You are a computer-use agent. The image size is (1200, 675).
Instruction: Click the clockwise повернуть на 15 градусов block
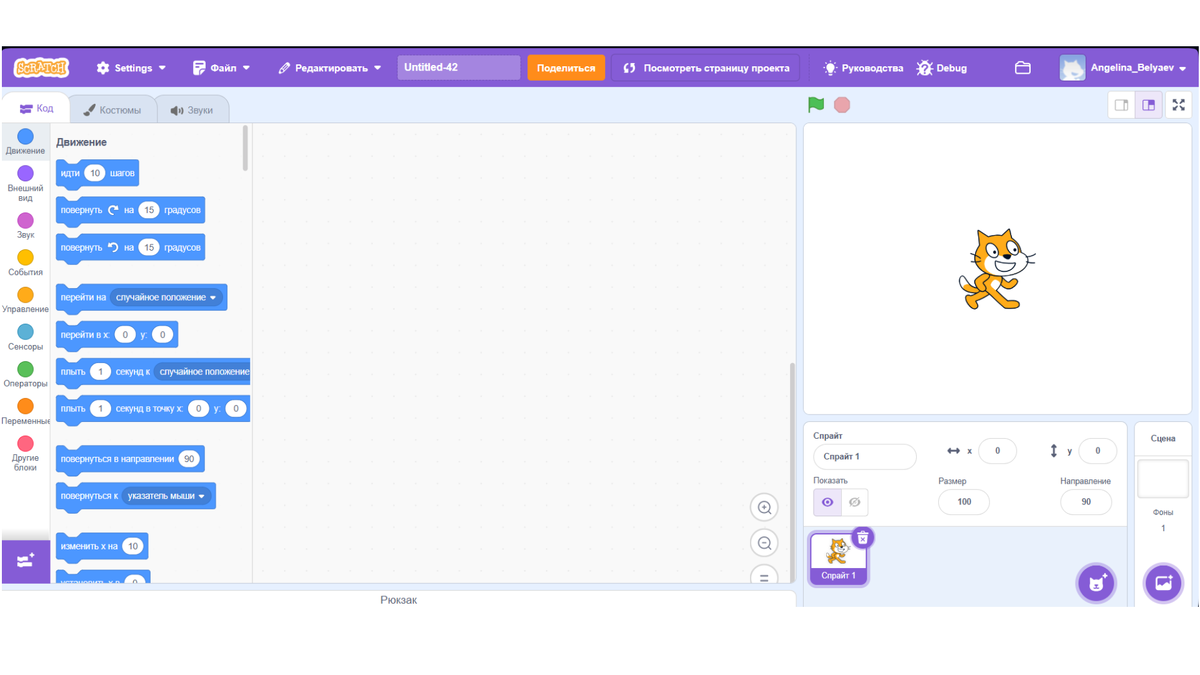(130, 210)
